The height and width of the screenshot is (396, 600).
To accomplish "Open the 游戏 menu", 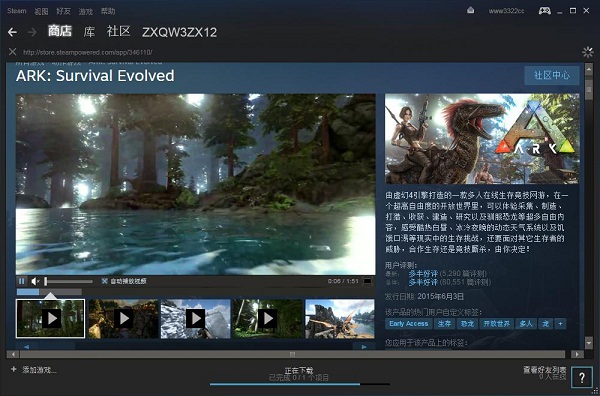I will click(x=86, y=11).
